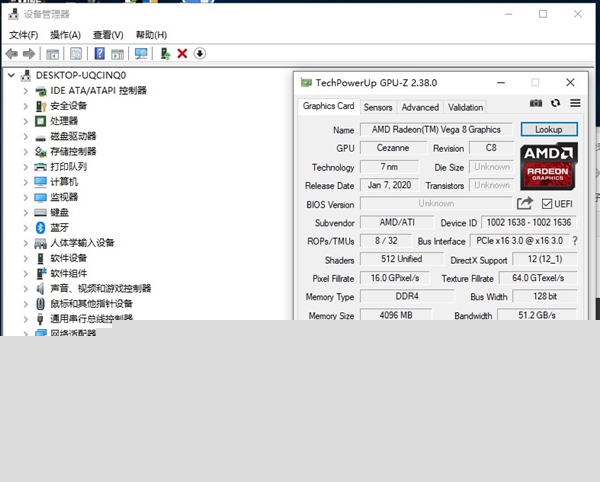Go forward with Device Manager forward arrow
The width and height of the screenshot is (600, 482).
click(29, 54)
